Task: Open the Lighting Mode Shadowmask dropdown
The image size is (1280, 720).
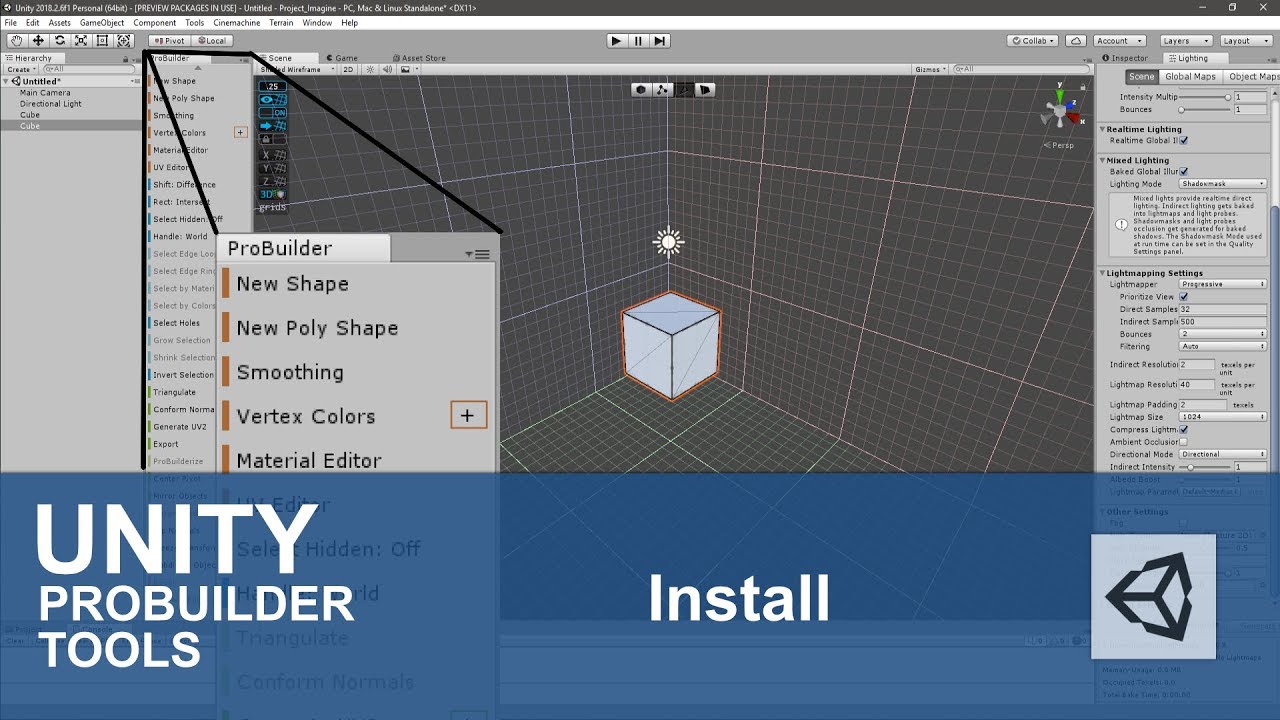Action: (1223, 184)
